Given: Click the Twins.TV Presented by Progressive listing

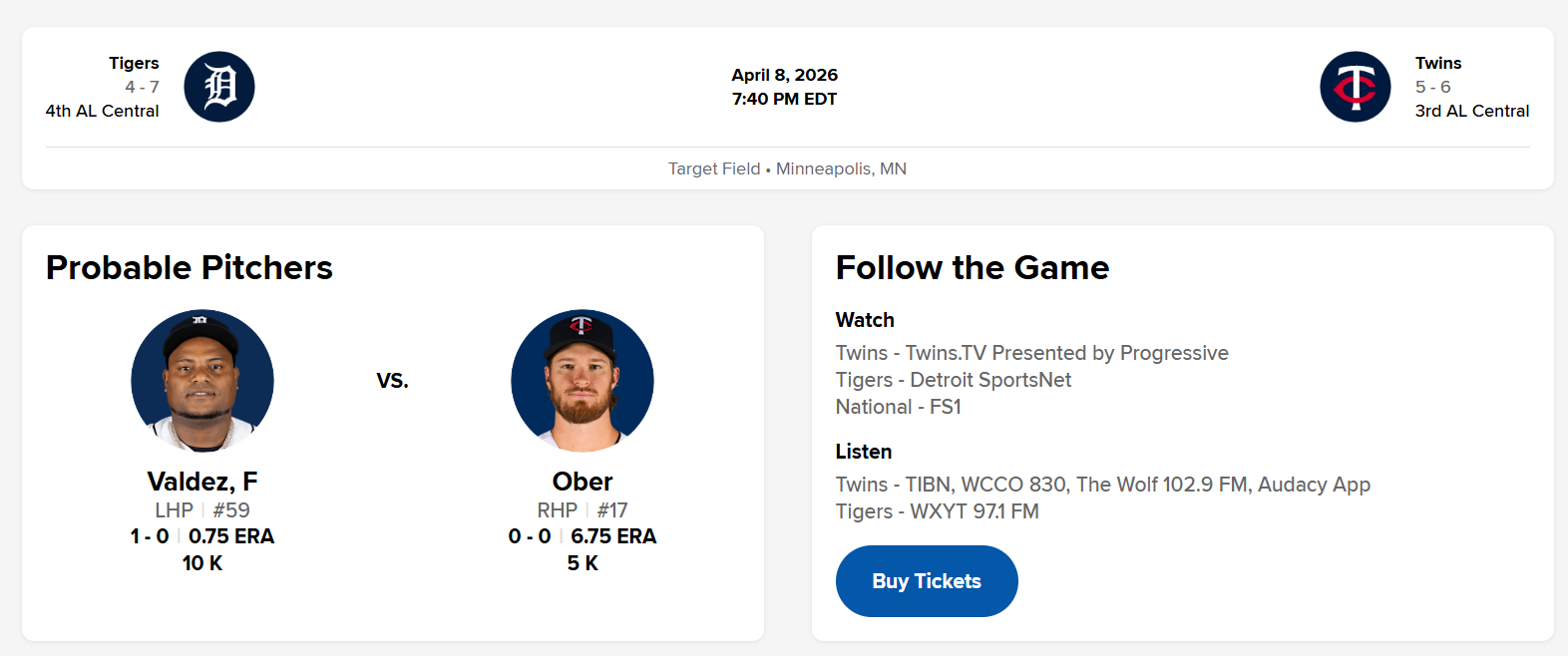Looking at the screenshot, I should point(1031,353).
